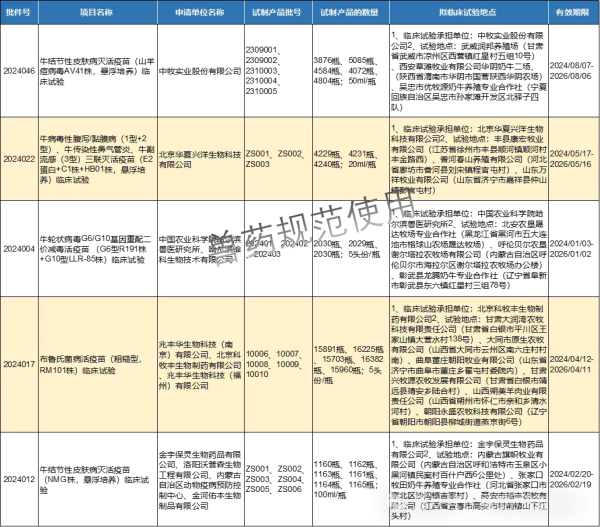Select approval number 2024022 cell

(19, 159)
